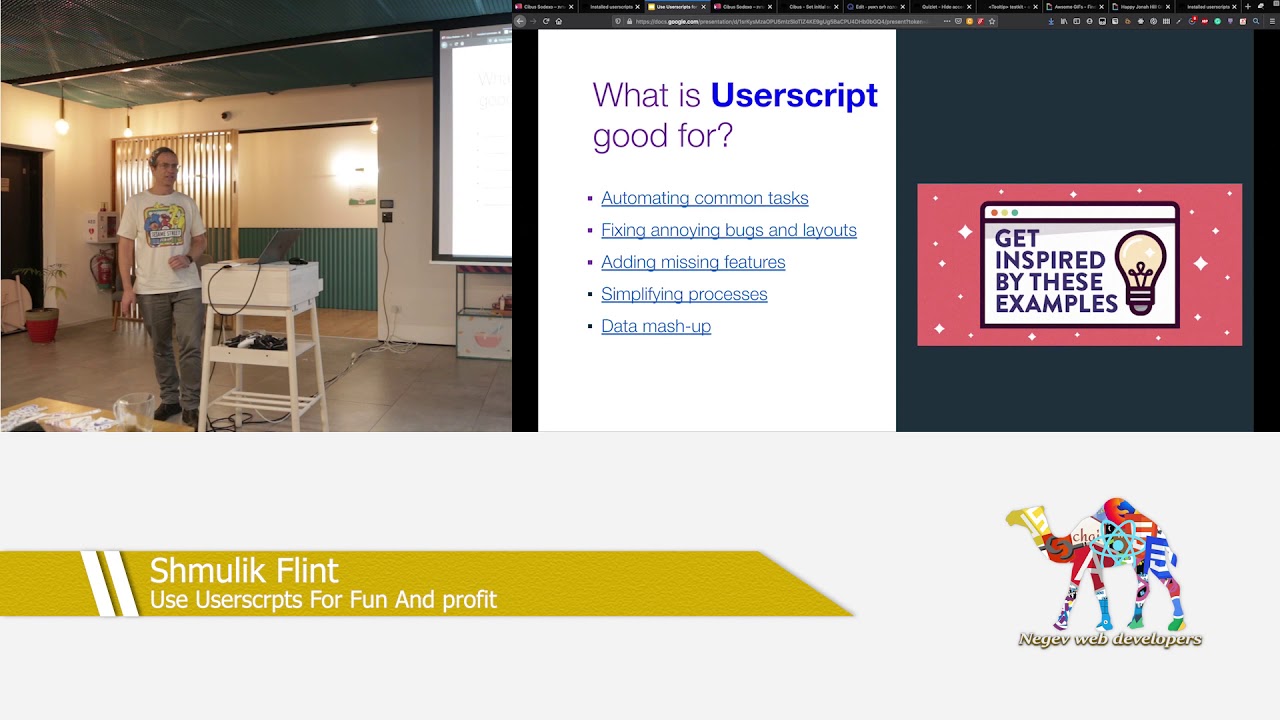The width and height of the screenshot is (1280, 720).
Task: Open the 'Data mash-up' link
Action: (656, 326)
